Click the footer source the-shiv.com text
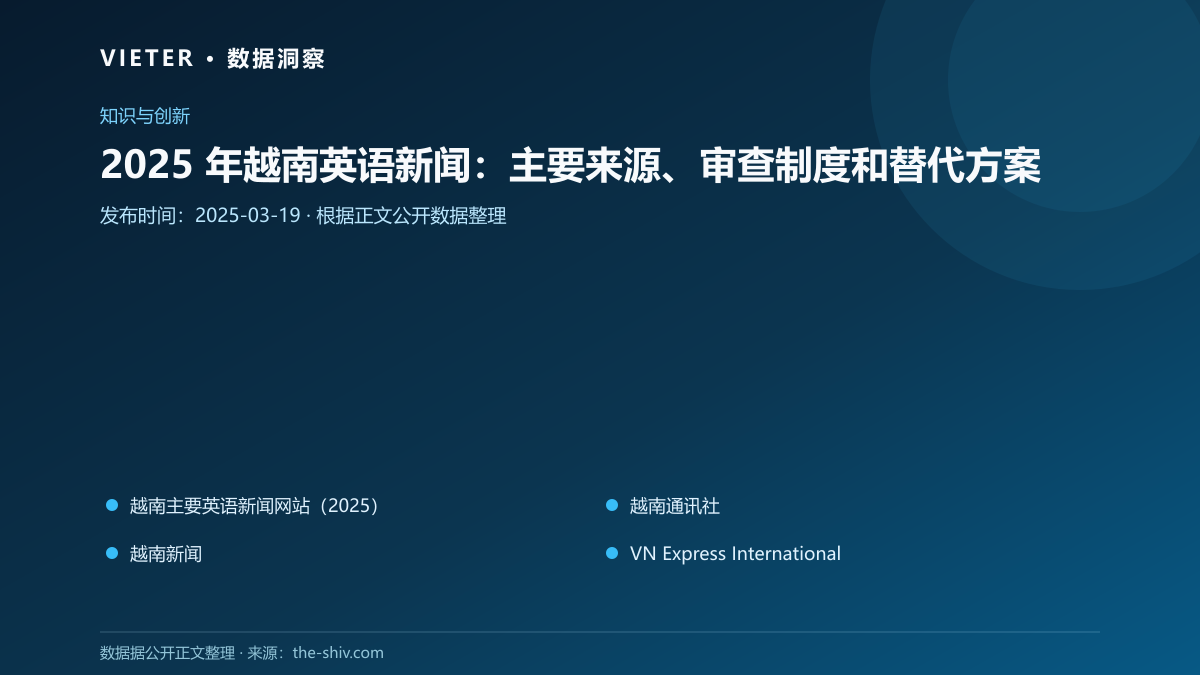Screen dimensions: 1200x675 tap(242, 653)
